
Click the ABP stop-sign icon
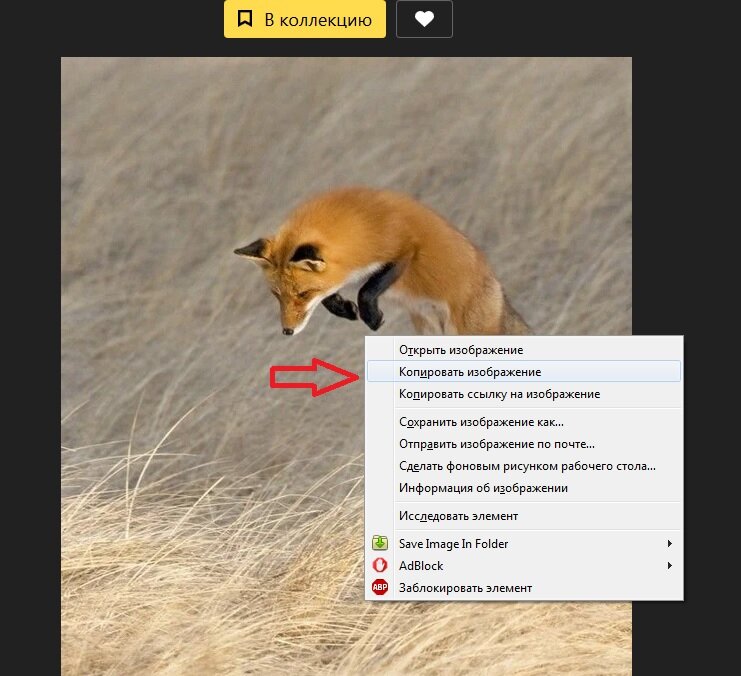(380, 587)
